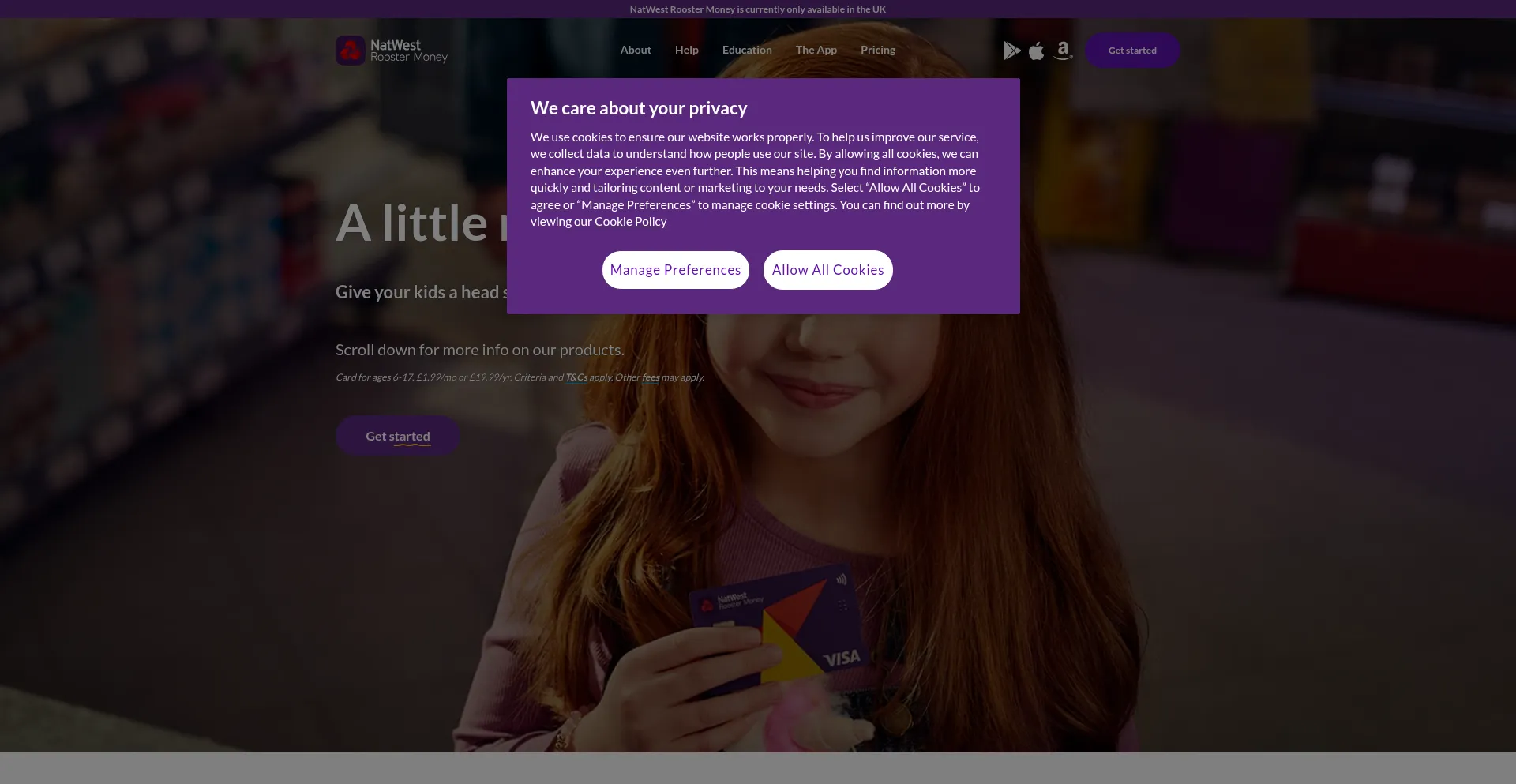Click the NatWest Rooster Money logo
The width and height of the screenshot is (1516, 784).
(x=392, y=51)
